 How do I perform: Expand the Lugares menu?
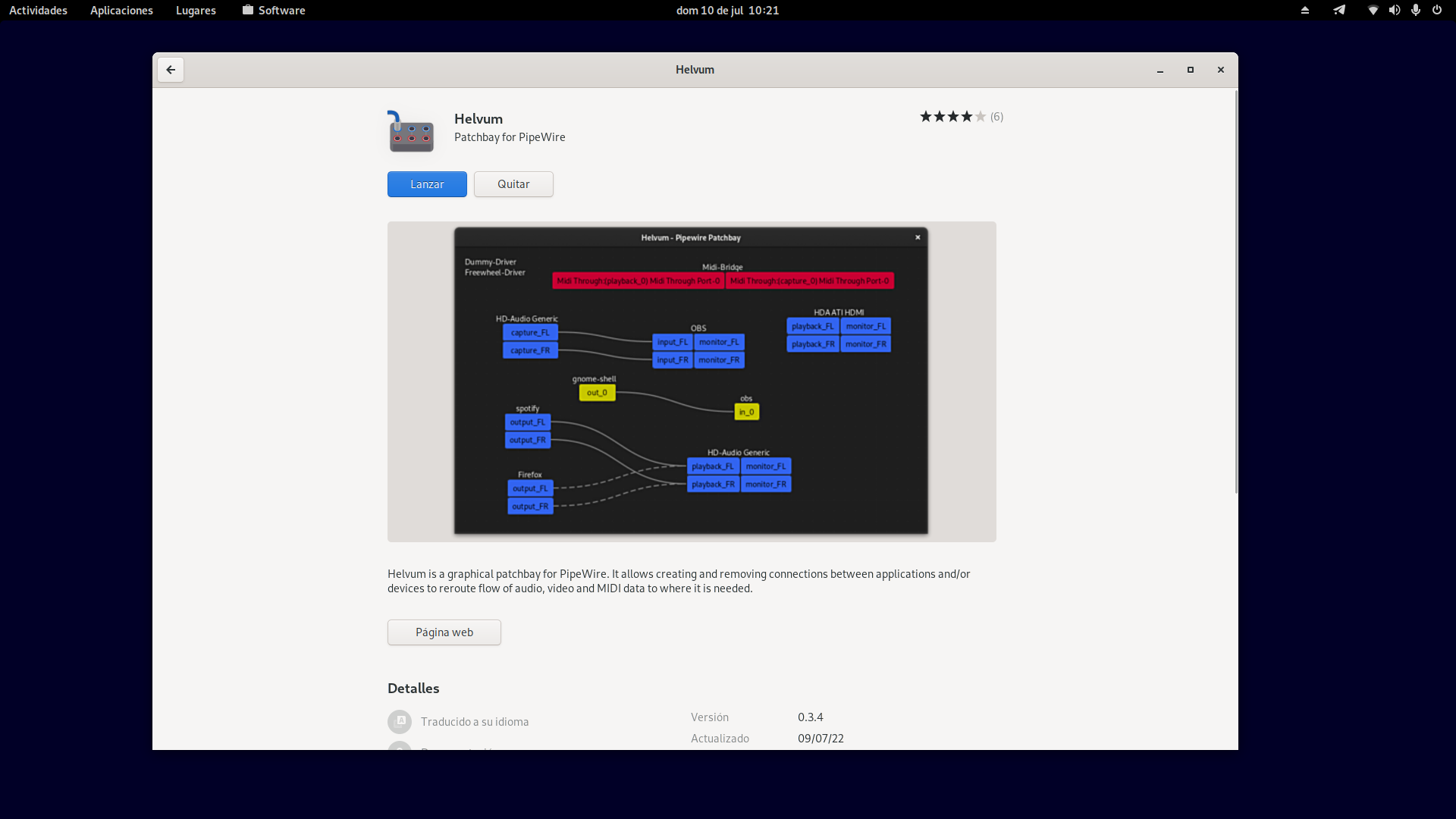196,11
